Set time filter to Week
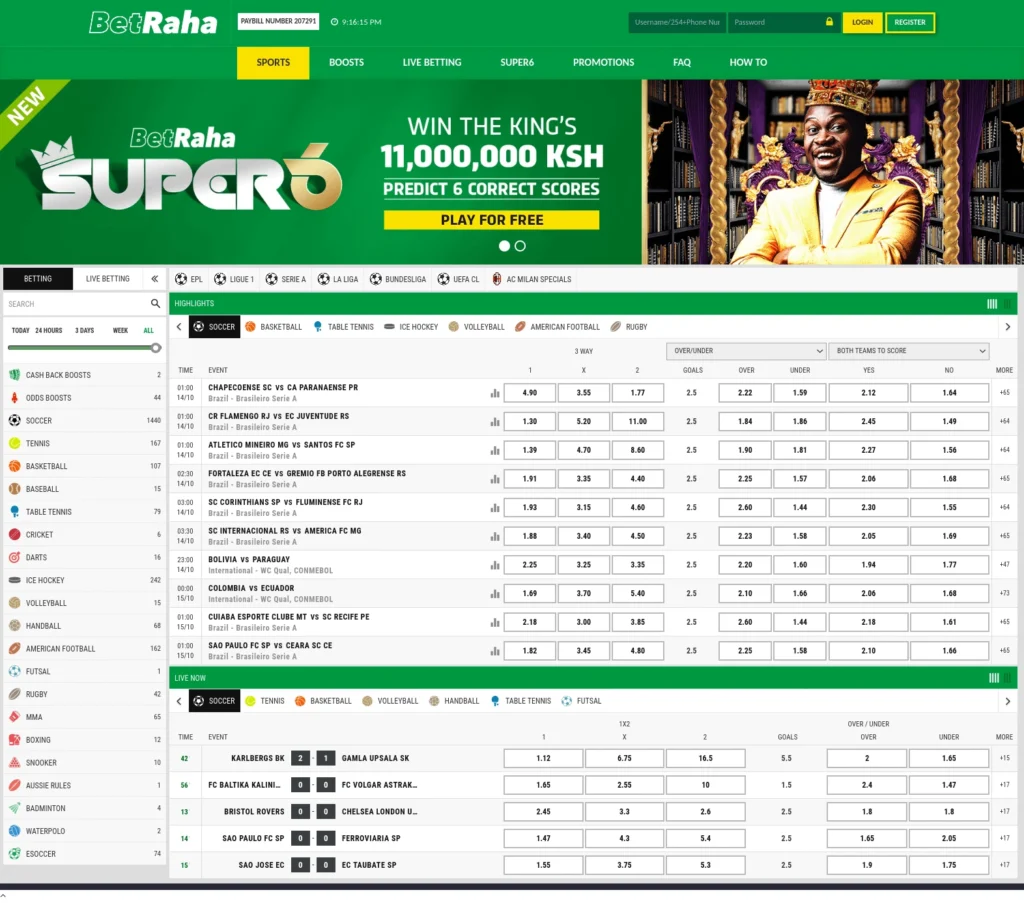 click(120, 330)
